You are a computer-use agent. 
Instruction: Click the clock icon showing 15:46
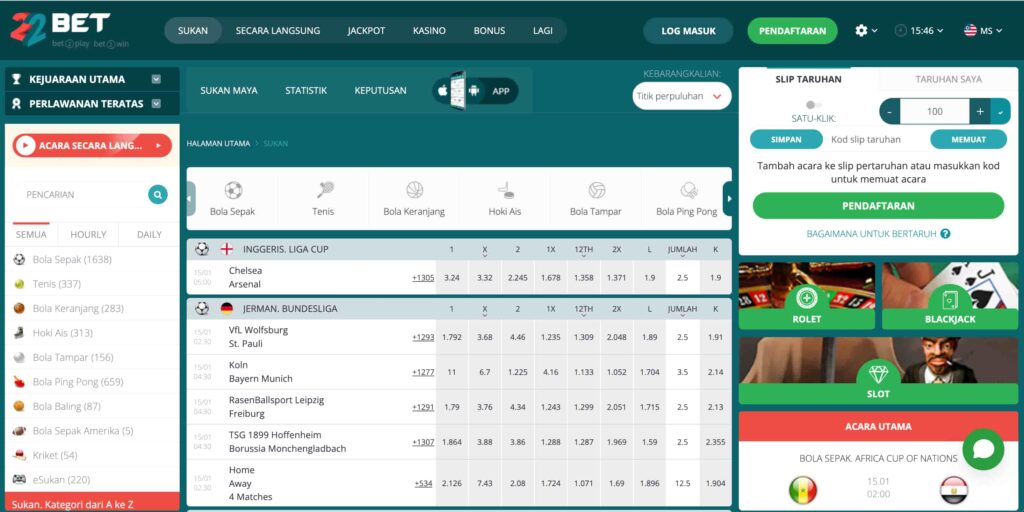(x=901, y=31)
